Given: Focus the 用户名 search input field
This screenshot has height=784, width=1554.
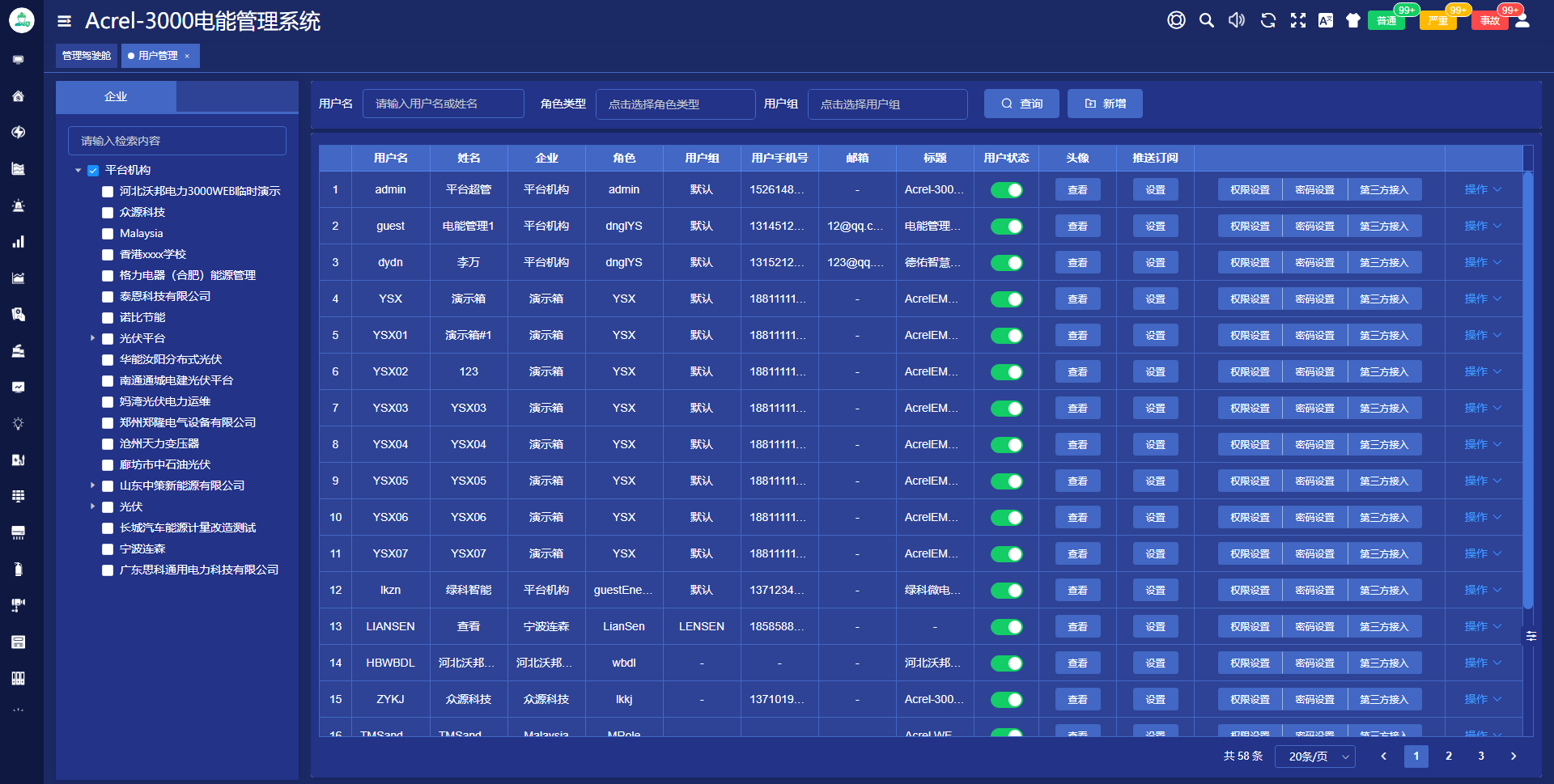Looking at the screenshot, I should pos(444,104).
